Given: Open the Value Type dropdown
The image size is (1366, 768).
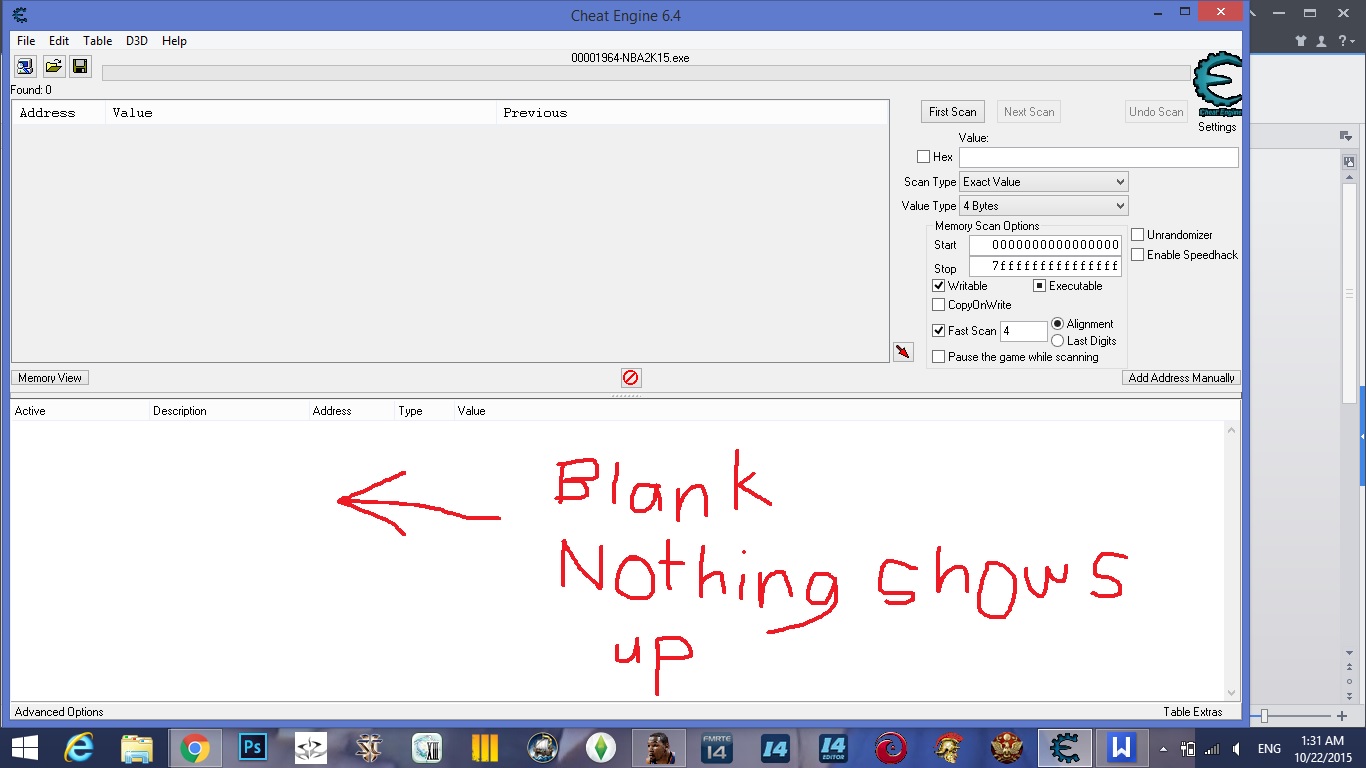Looking at the screenshot, I should click(1043, 206).
